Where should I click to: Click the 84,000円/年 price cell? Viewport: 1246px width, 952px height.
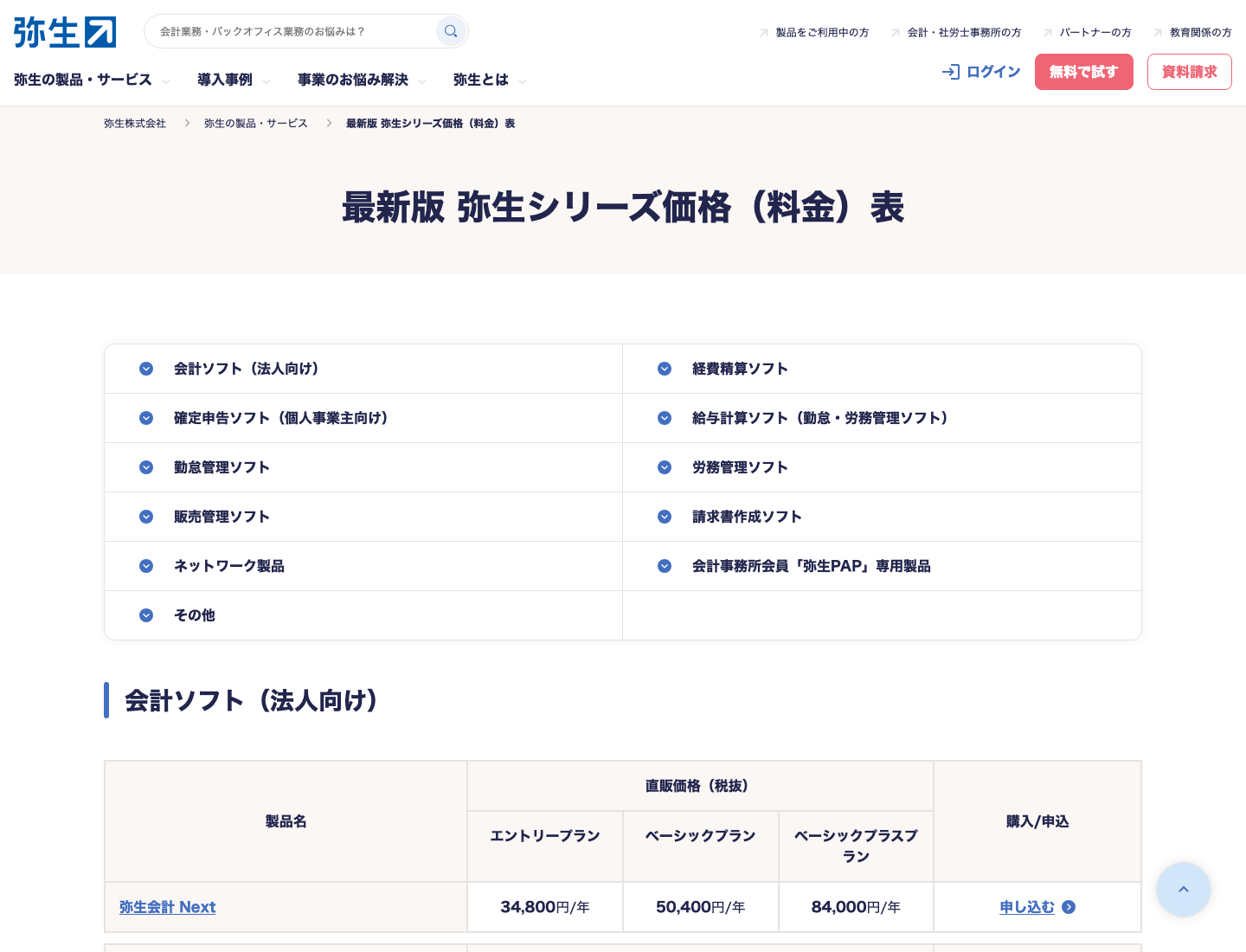pyautogui.click(x=857, y=907)
